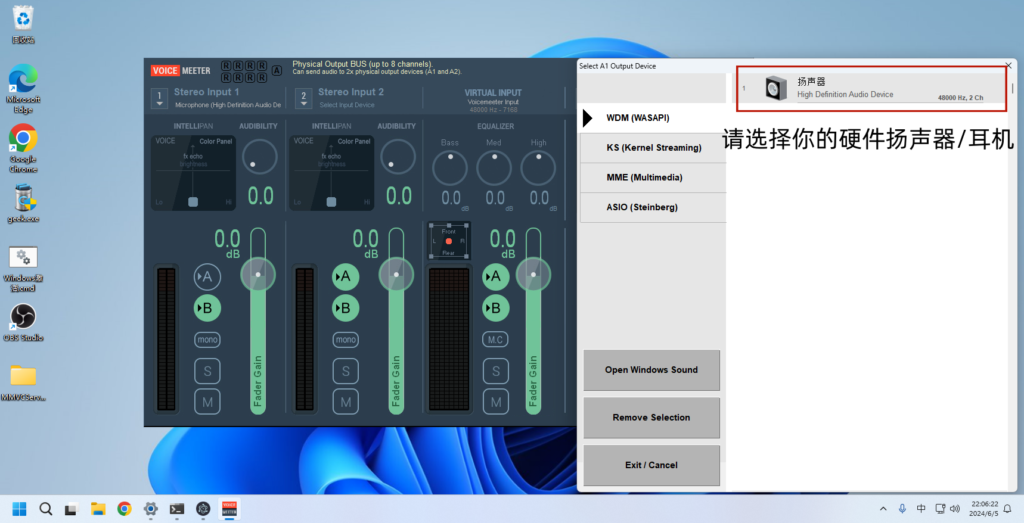1024x523 pixels.
Task: Select the MME (Multimedia) tab
Action: [x=653, y=178]
